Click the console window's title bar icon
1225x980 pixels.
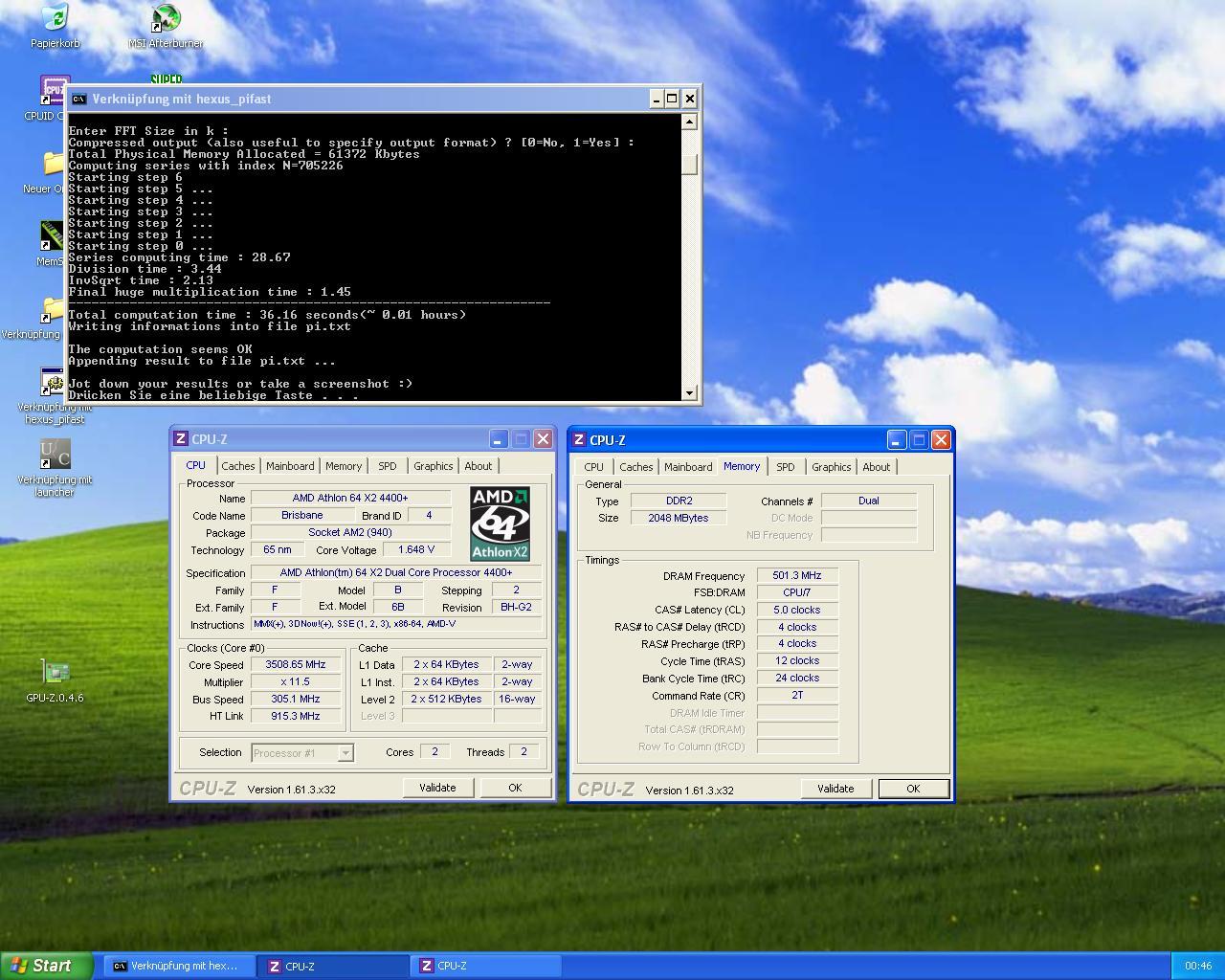(x=79, y=99)
